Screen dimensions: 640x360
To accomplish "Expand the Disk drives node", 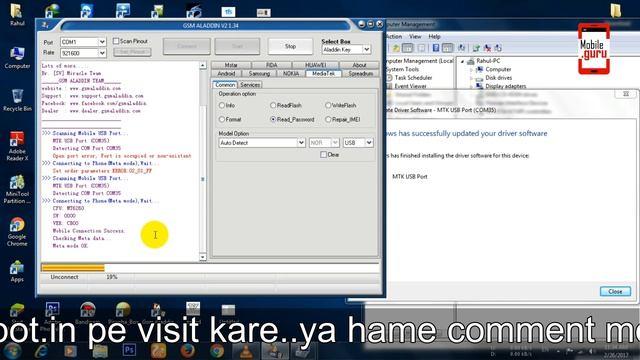I will (x=471, y=78).
